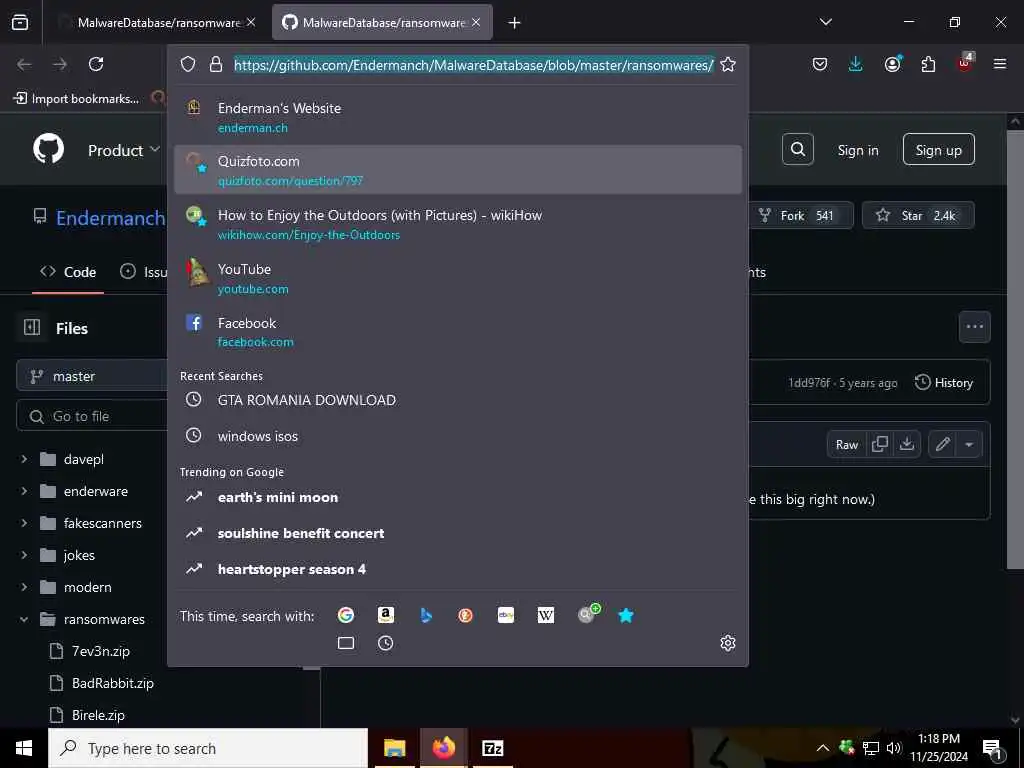Reload the current page

[x=96, y=64]
